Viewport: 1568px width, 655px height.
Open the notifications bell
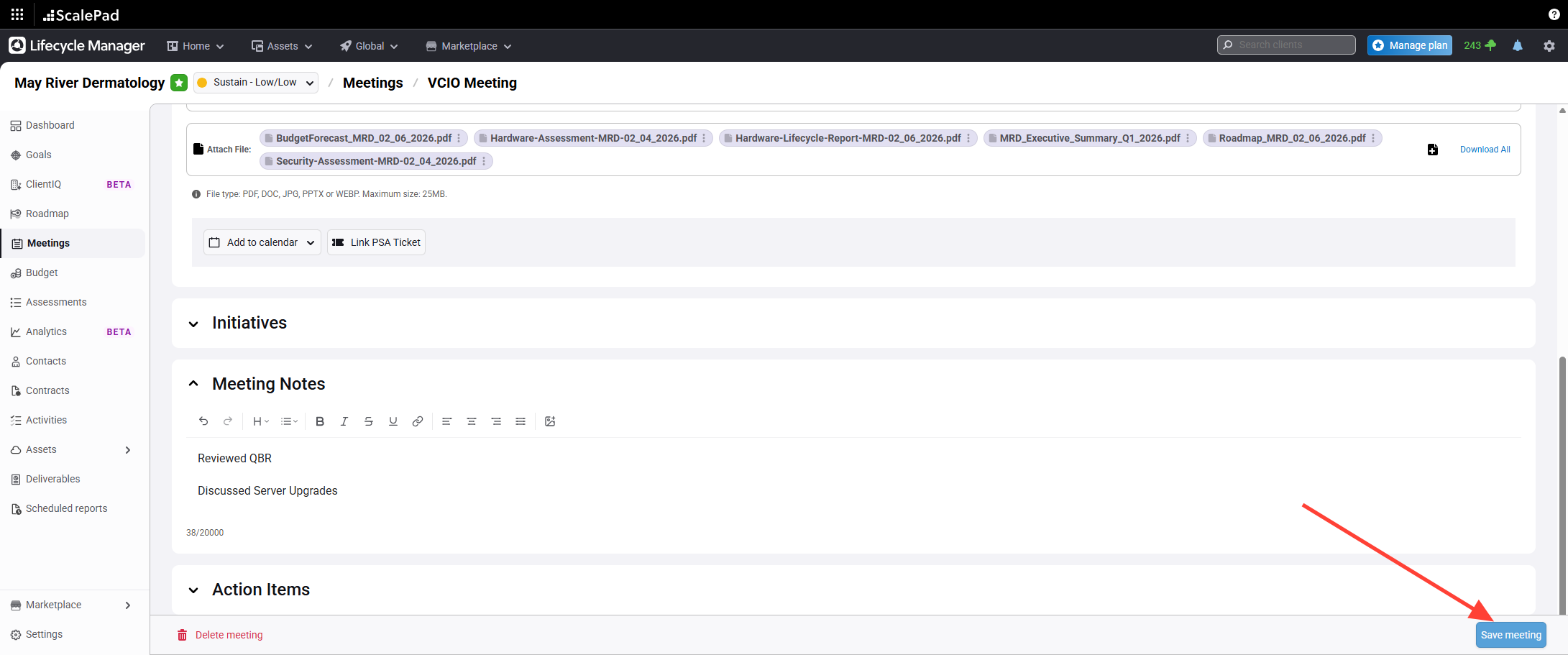[x=1517, y=45]
